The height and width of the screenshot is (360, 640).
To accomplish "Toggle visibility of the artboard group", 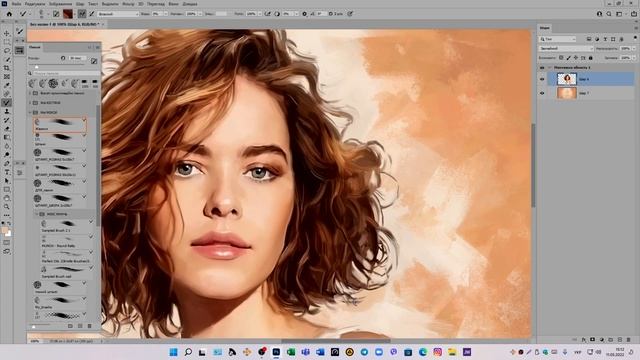I will [x=542, y=67].
